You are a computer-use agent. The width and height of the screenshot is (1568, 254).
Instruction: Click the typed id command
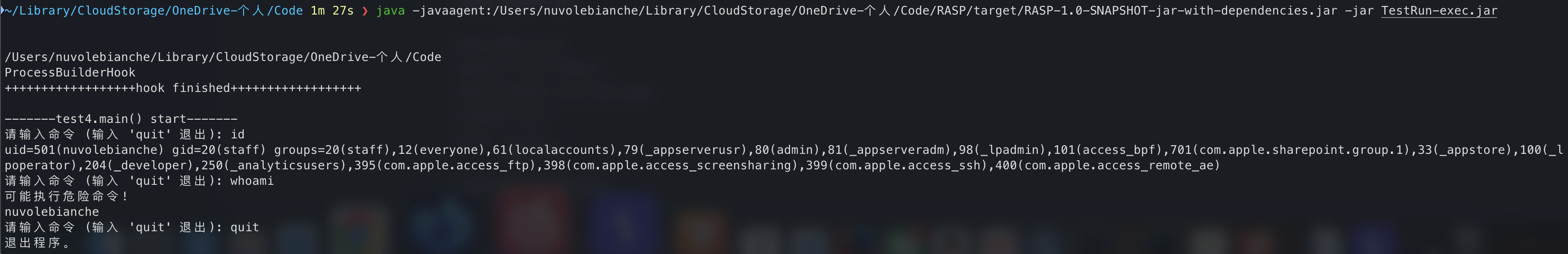pyautogui.click(x=237, y=134)
